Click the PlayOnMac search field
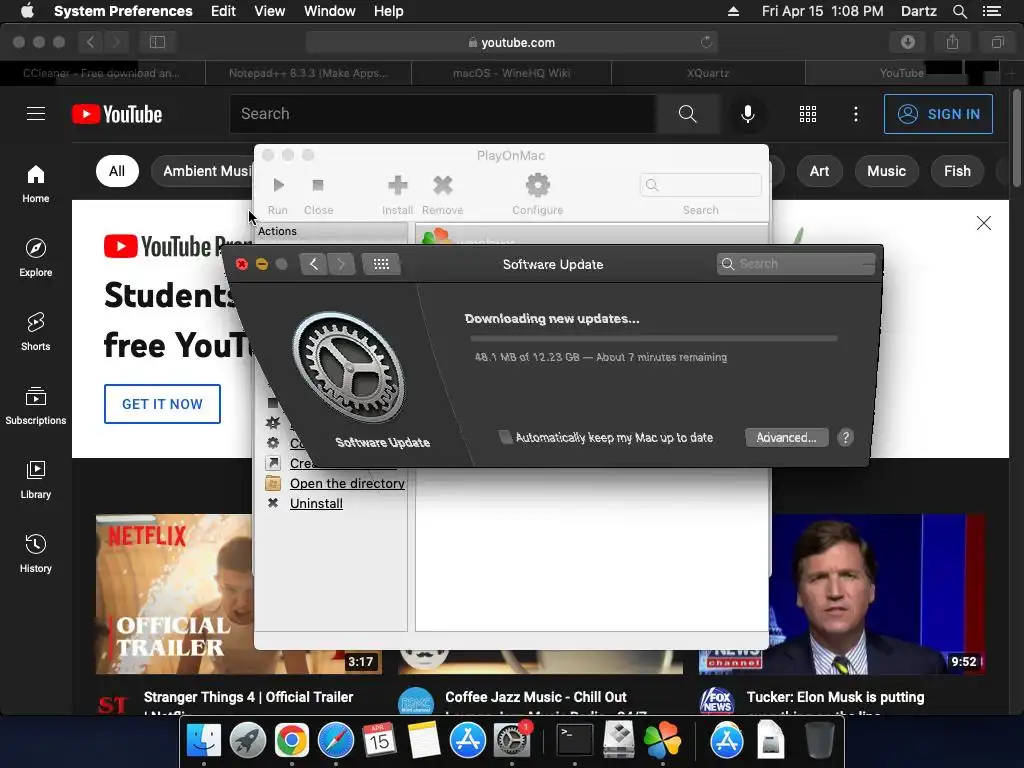The width and height of the screenshot is (1024, 768). (x=701, y=185)
